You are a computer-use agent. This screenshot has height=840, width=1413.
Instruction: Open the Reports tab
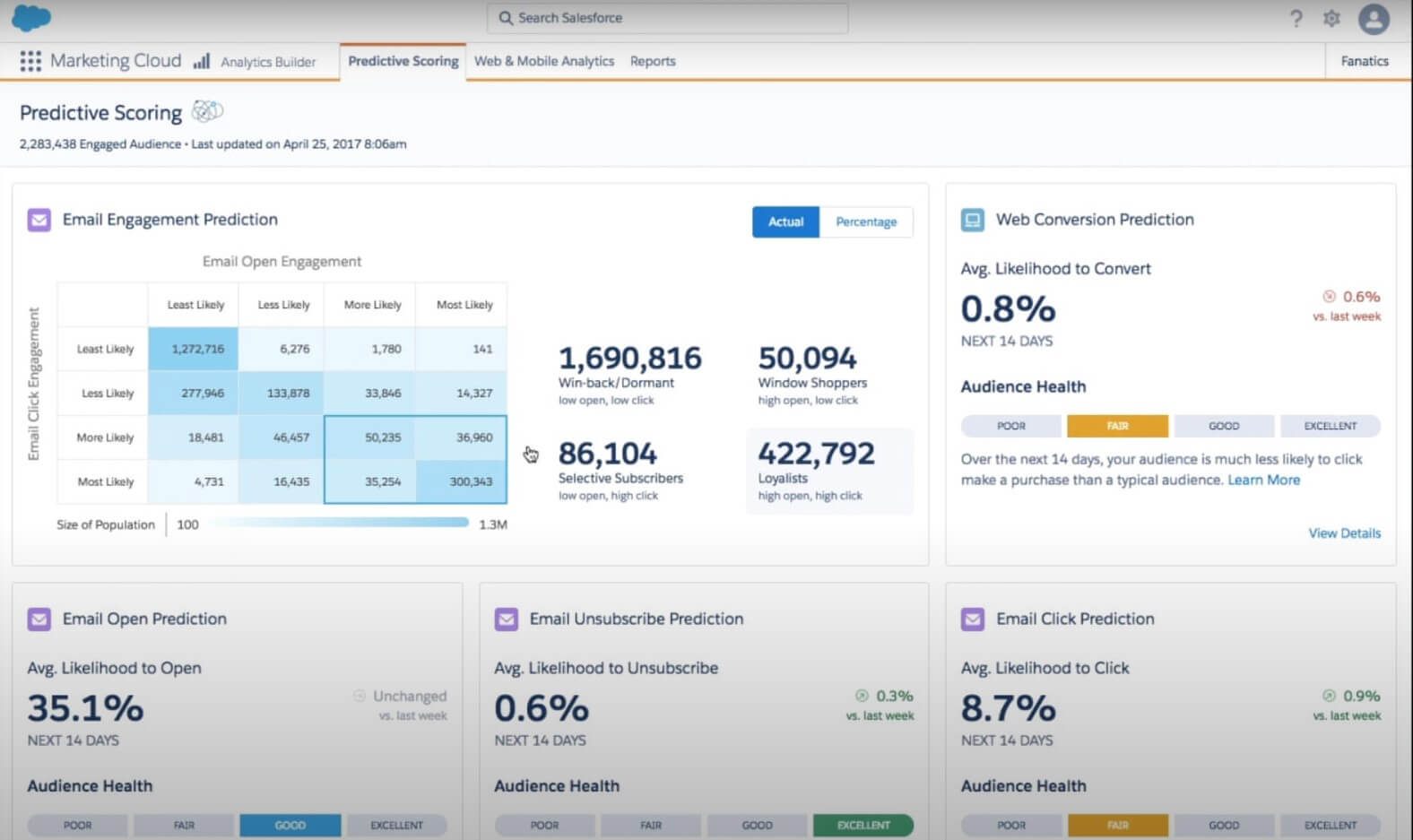tap(653, 61)
